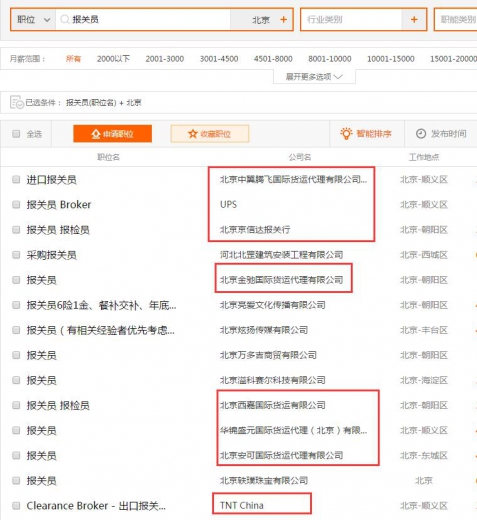477x520 pixels.
Task: Open the 报关员 Broker job posting
Action: 59,205
